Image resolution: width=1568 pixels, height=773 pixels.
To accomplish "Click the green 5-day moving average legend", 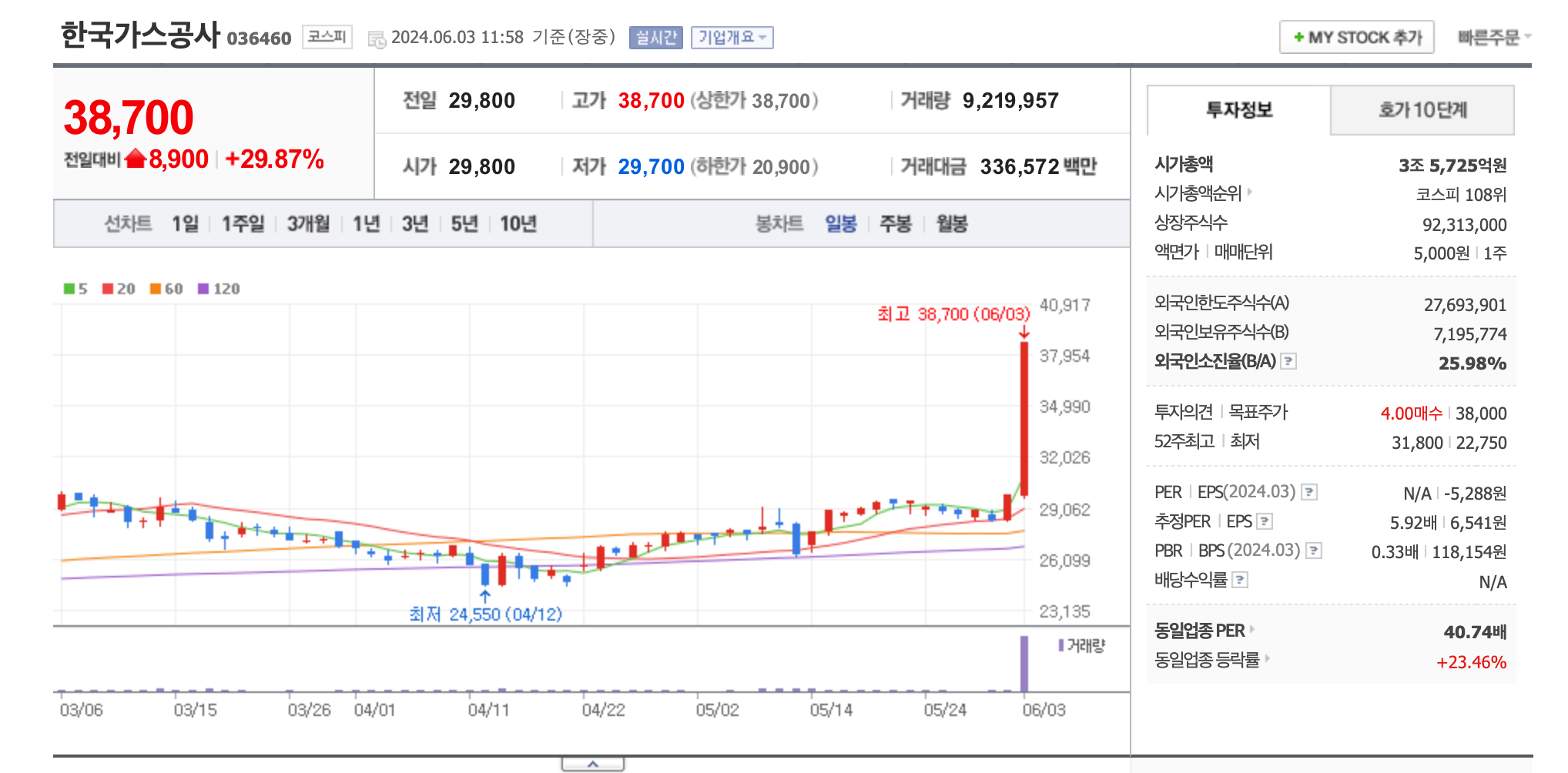I will point(75,289).
